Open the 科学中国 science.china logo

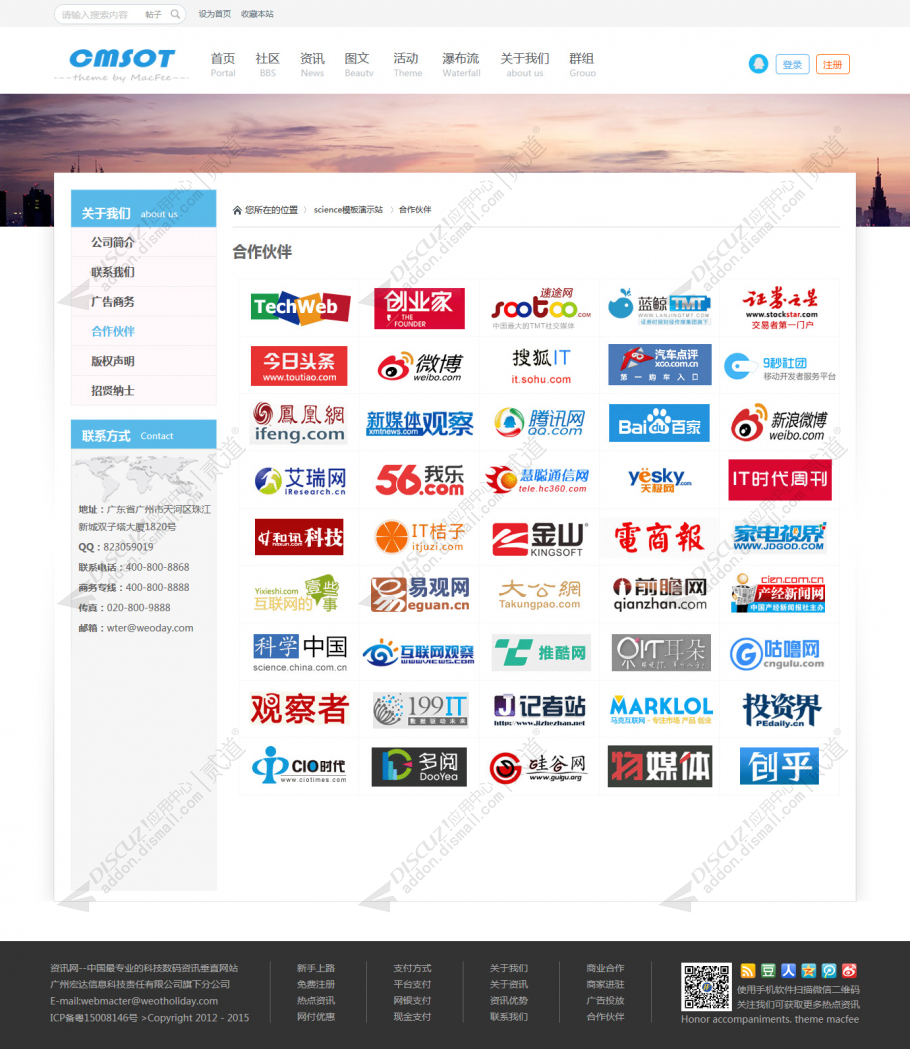tap(300, 653)
